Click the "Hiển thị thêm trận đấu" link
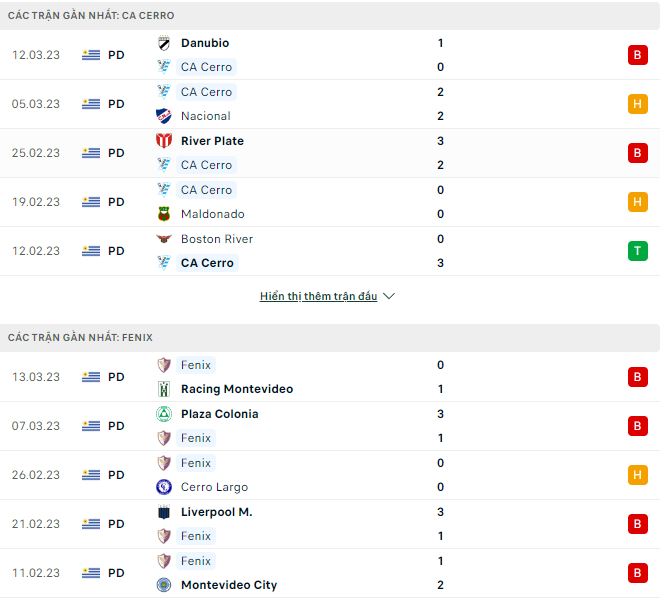This screenshot has width=665, height=600. (x=318, y=297)
